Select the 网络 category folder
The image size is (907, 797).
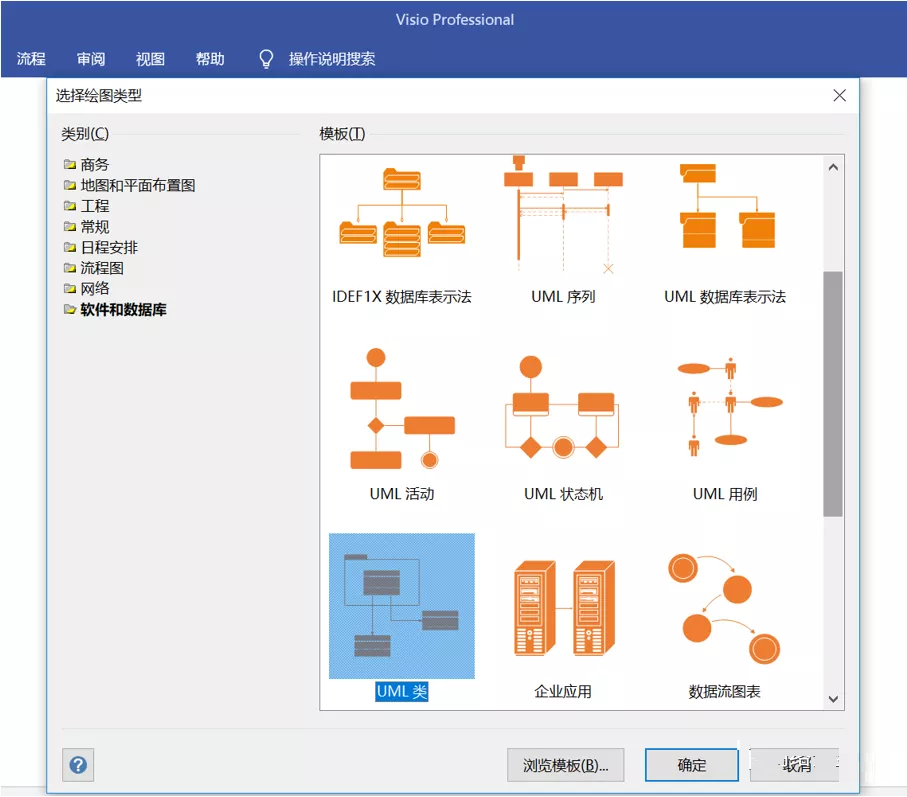[x=86, y=289]
